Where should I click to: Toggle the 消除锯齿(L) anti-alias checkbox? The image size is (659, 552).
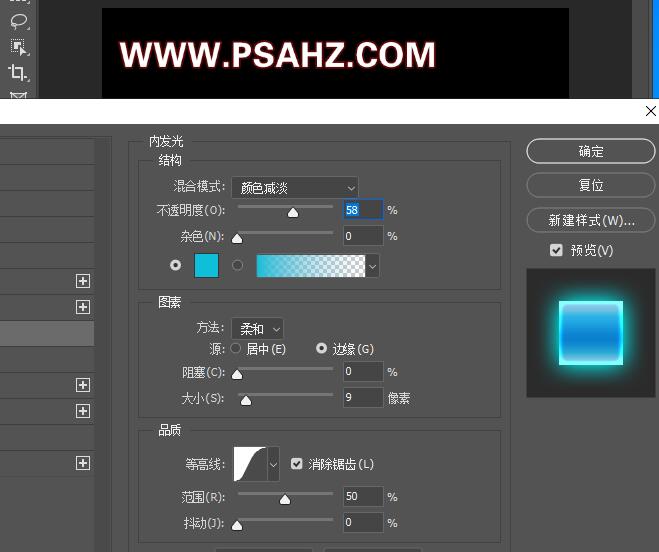(x=297, y=464)
